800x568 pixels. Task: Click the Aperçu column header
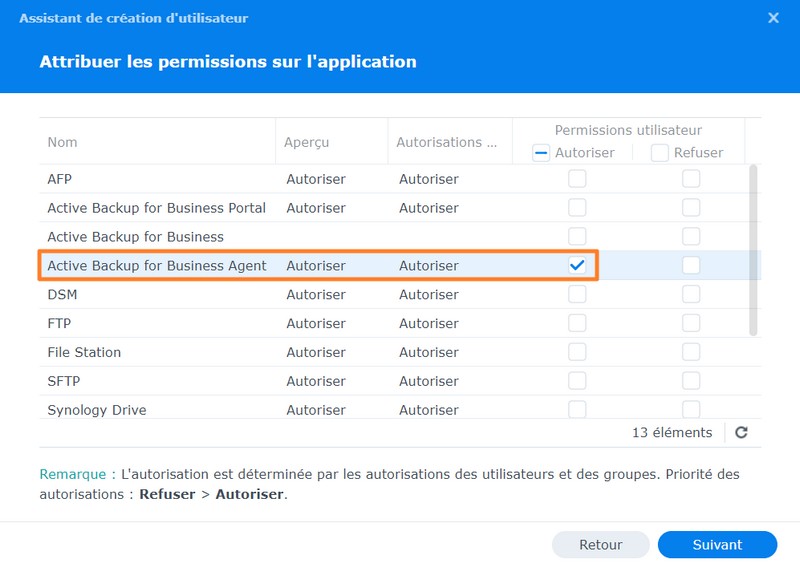(x=307, y=142)
